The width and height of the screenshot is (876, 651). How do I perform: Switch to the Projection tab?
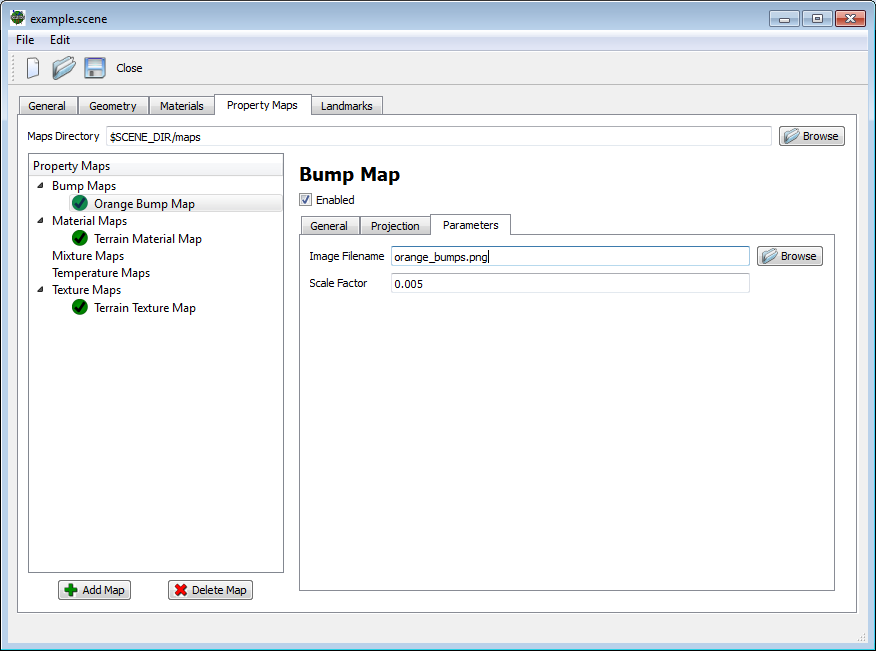tap(394, 225)
